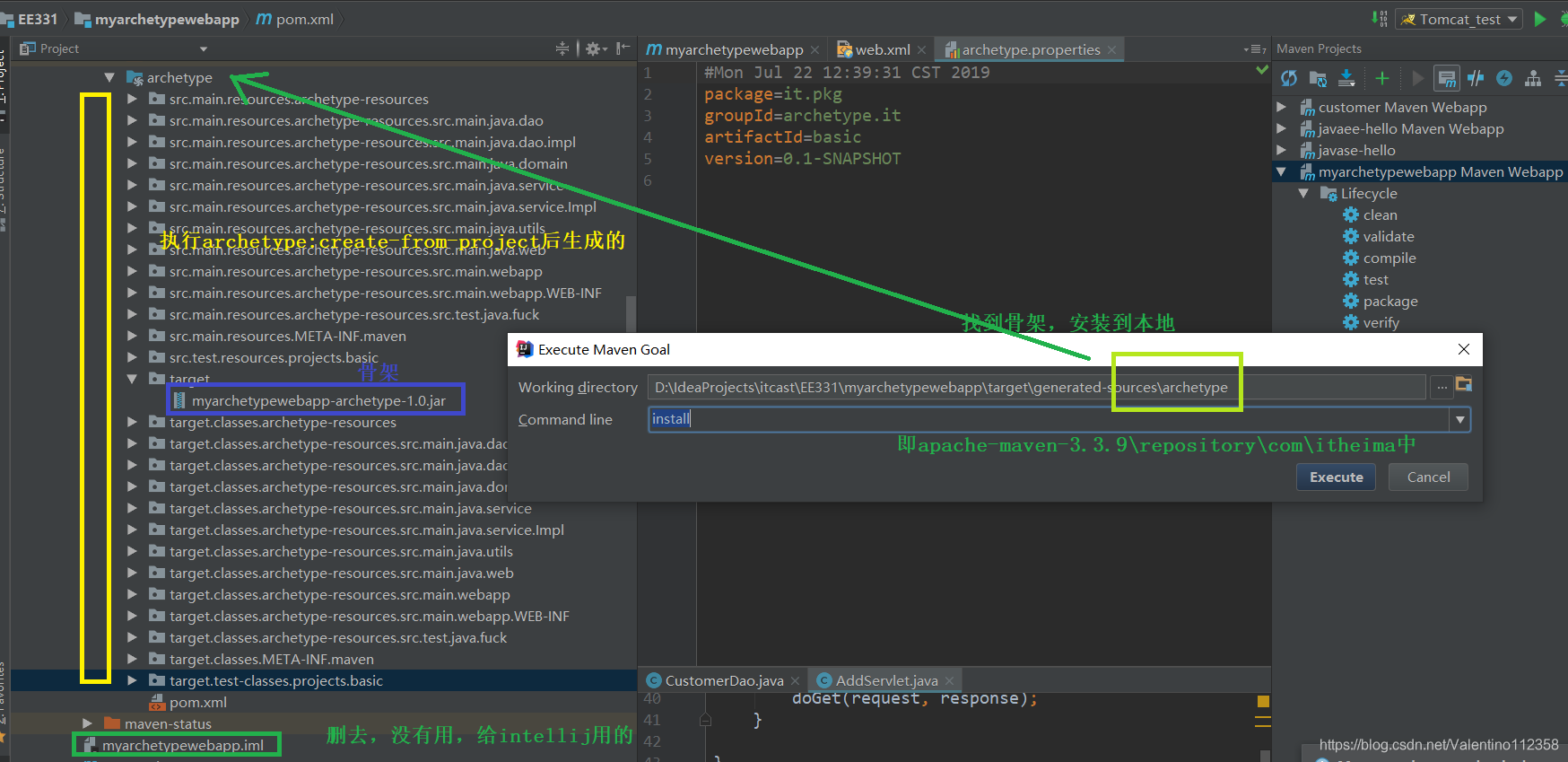Run Maven build triangle in Maven toolbar
1568x762 pixels.
coord(1418,79)
